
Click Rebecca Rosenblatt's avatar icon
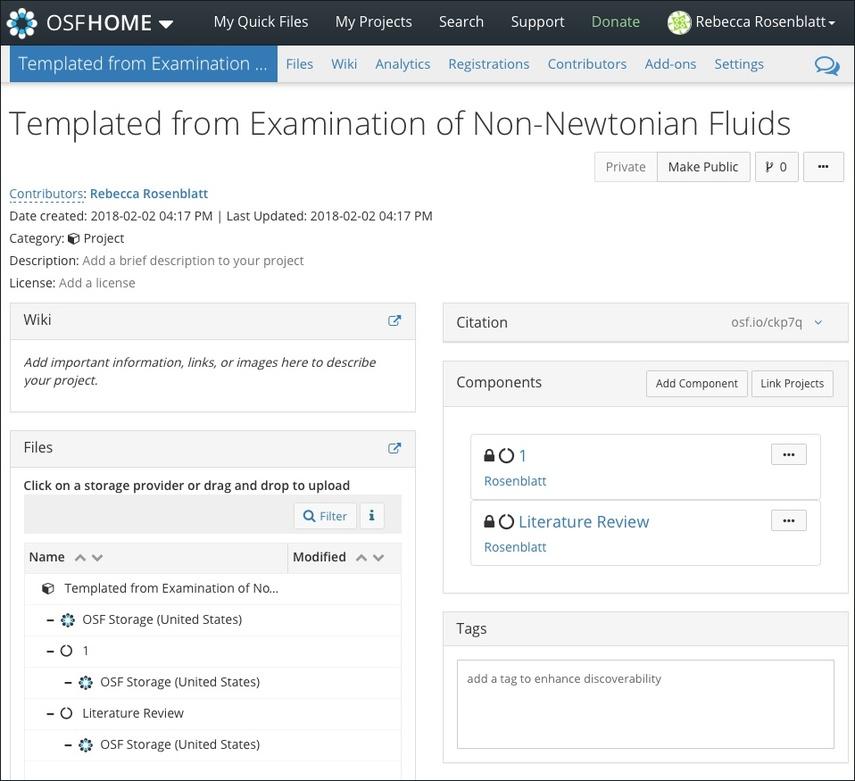pyautogui.click(x=679, y=23)
